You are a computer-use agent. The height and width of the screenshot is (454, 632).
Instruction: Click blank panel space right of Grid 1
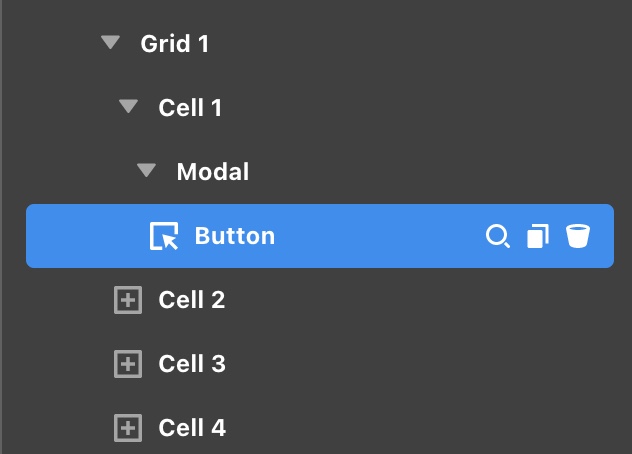pyautogui.click(x=420, y=43)
